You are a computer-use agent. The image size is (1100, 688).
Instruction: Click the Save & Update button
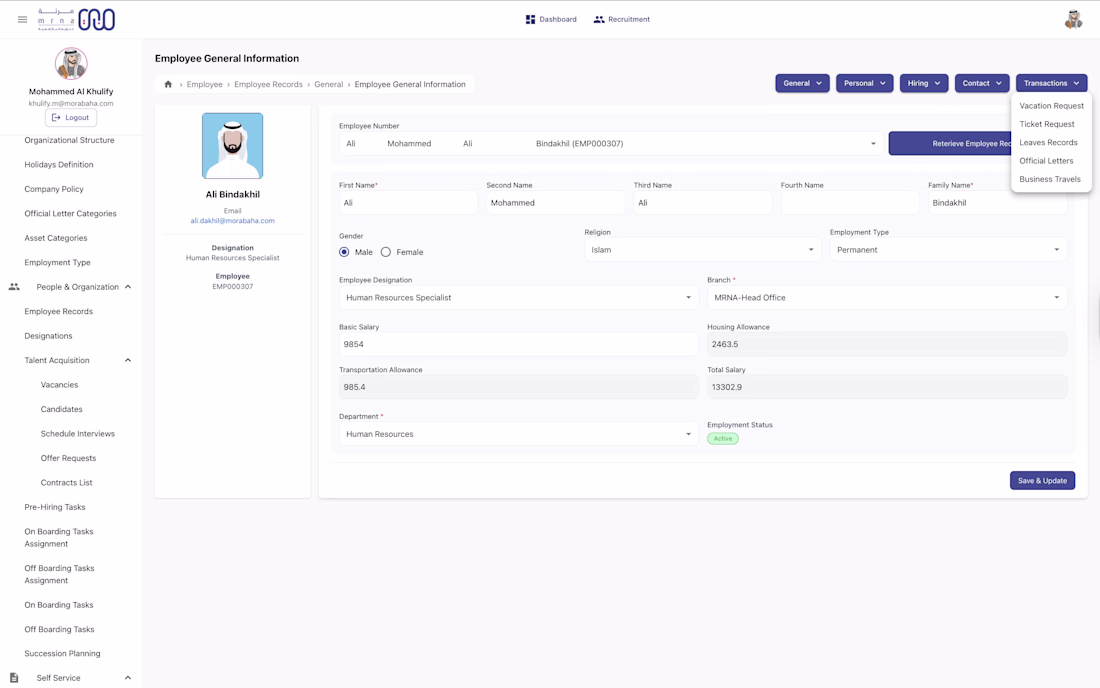[1042, 480]
